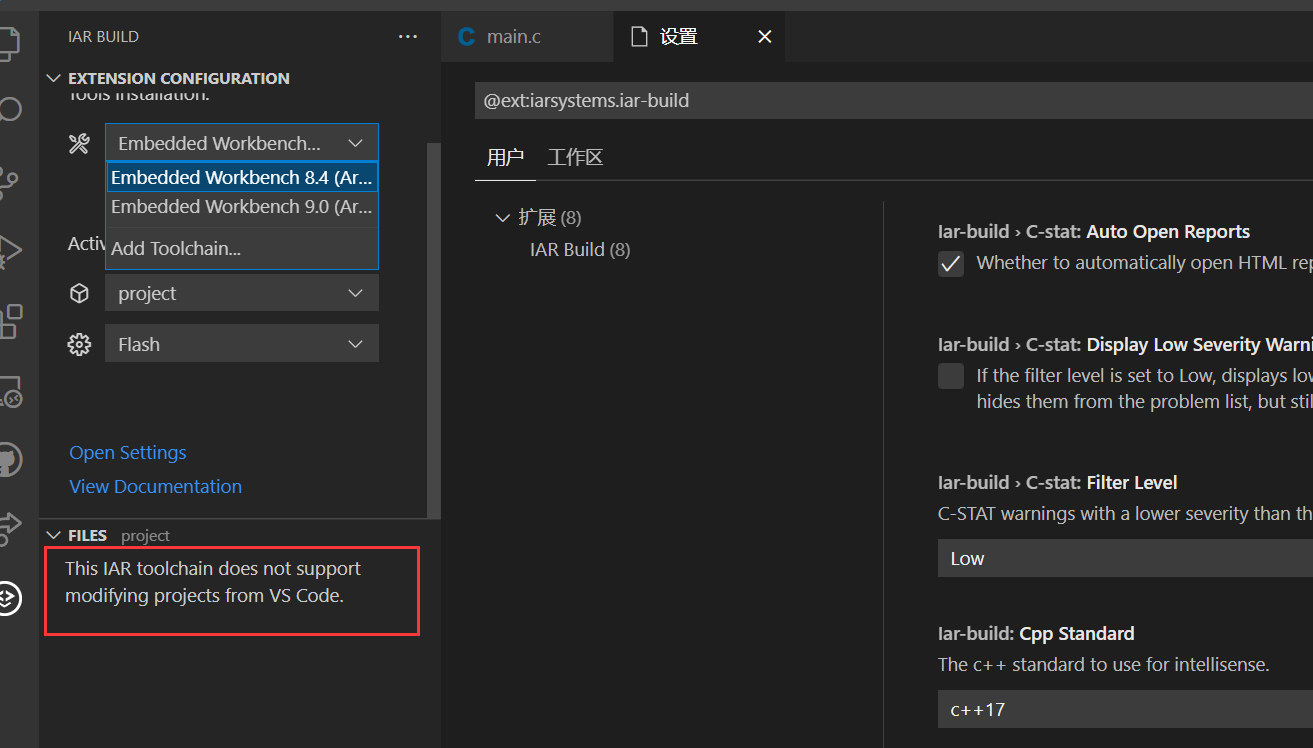Open the Flash configuration dropdown
Viewport: 1313px width, 748px height.
242,344
